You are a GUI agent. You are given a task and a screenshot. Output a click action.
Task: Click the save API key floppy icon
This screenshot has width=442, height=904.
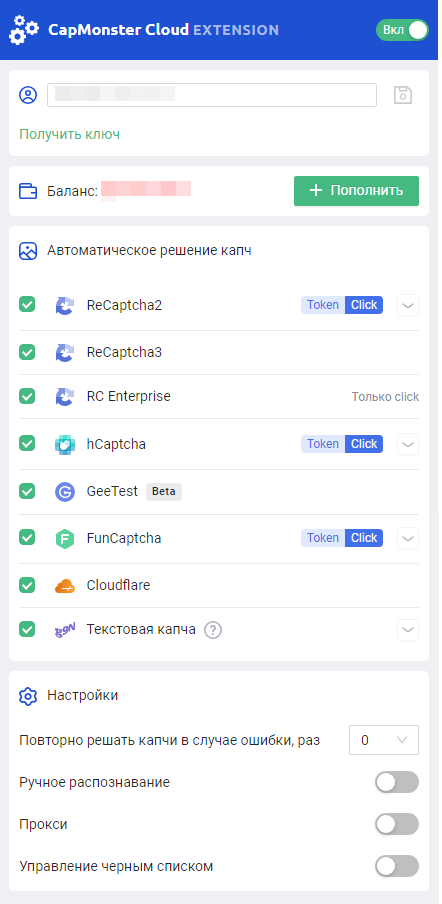403,95
